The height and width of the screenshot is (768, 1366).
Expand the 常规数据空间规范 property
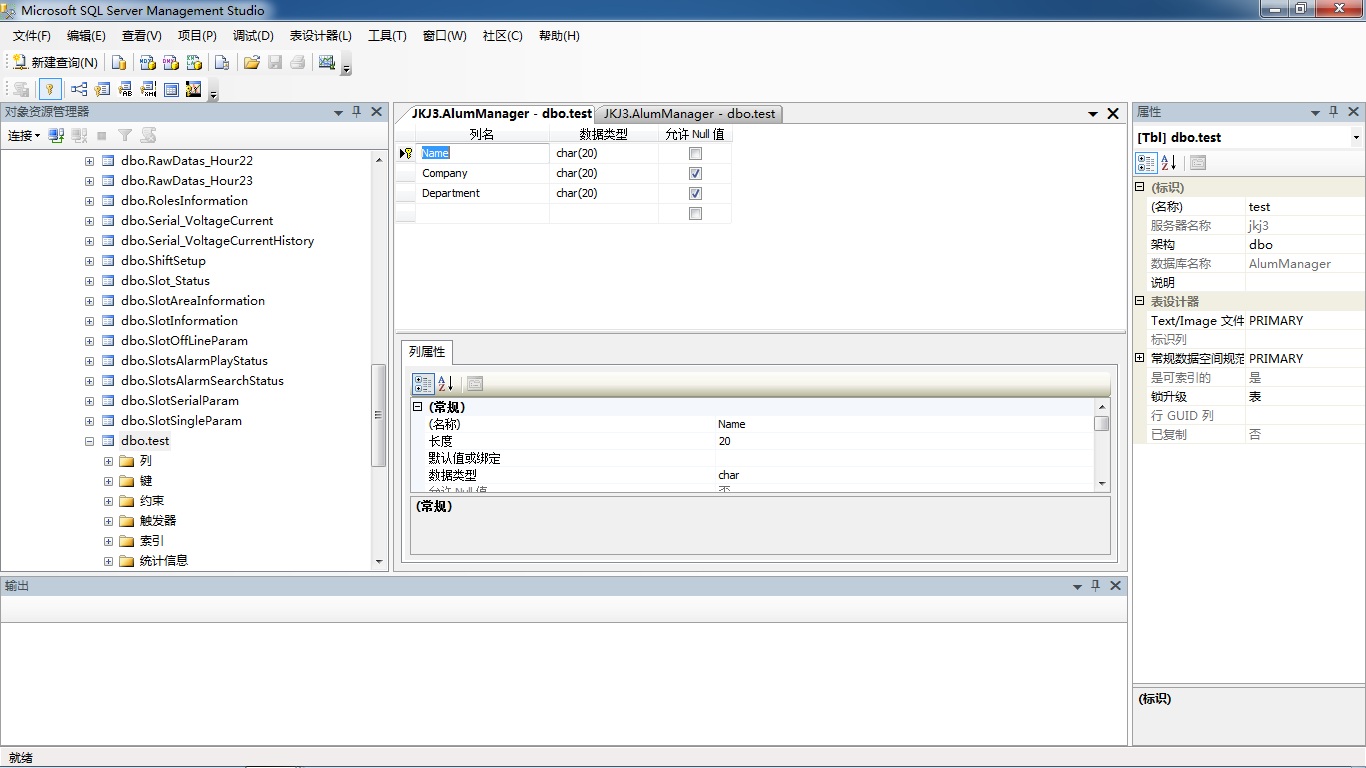[1139, 358]
